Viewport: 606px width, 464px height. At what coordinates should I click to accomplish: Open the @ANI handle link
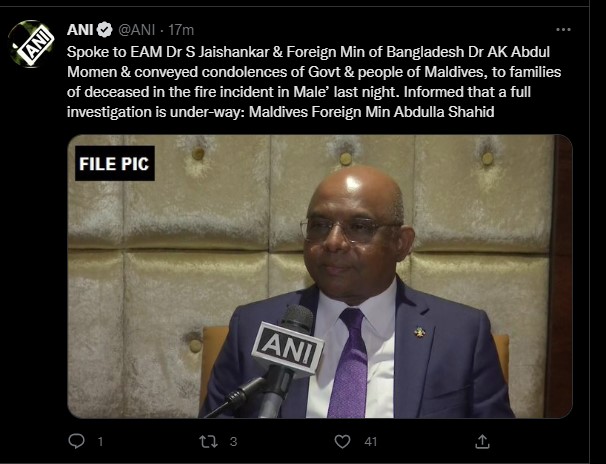[x=136, y=30]
